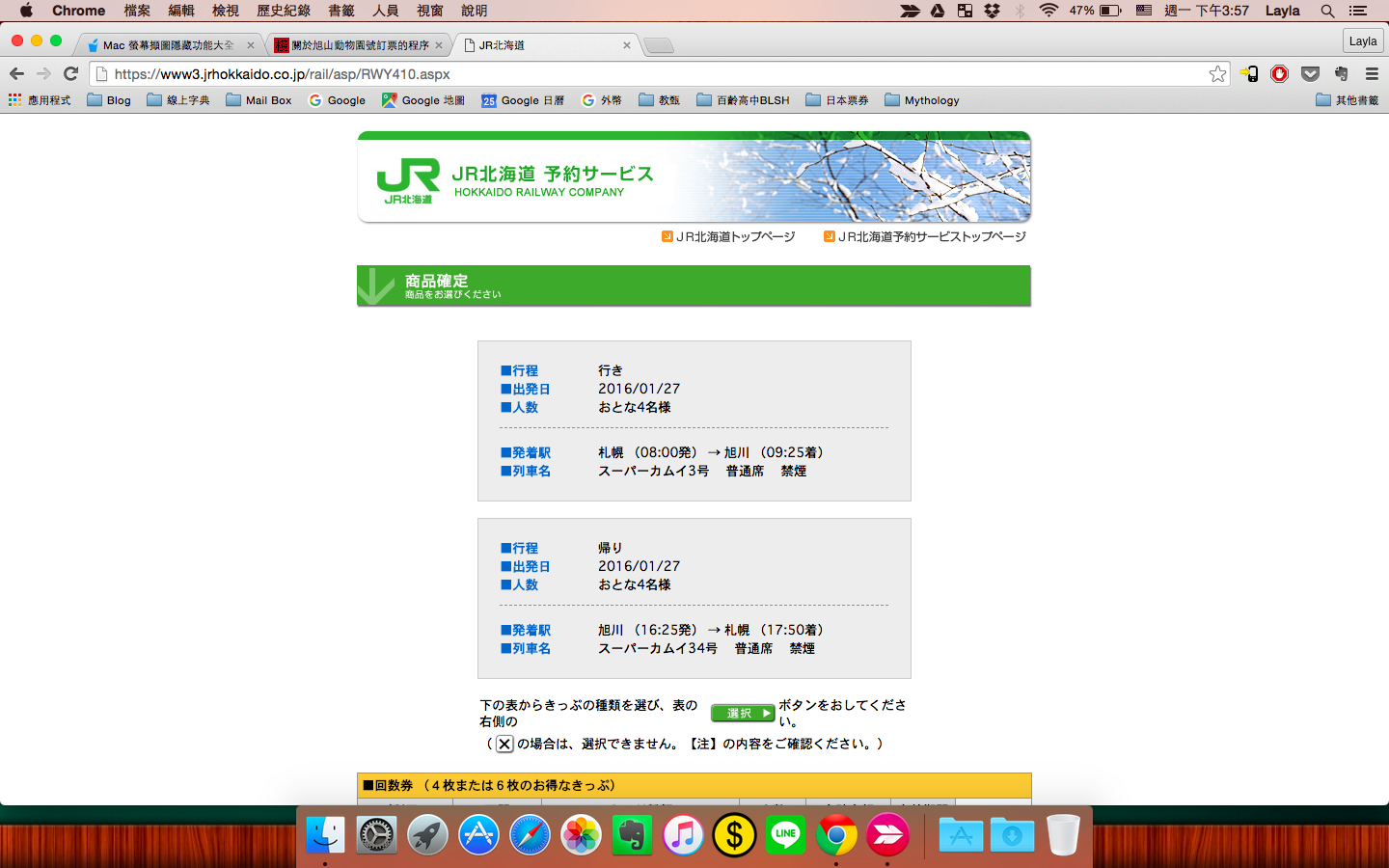This screenshot has width=1389, height=868.
Task: Open the Mail Box bookmark folder
Action: coord(259,100)
